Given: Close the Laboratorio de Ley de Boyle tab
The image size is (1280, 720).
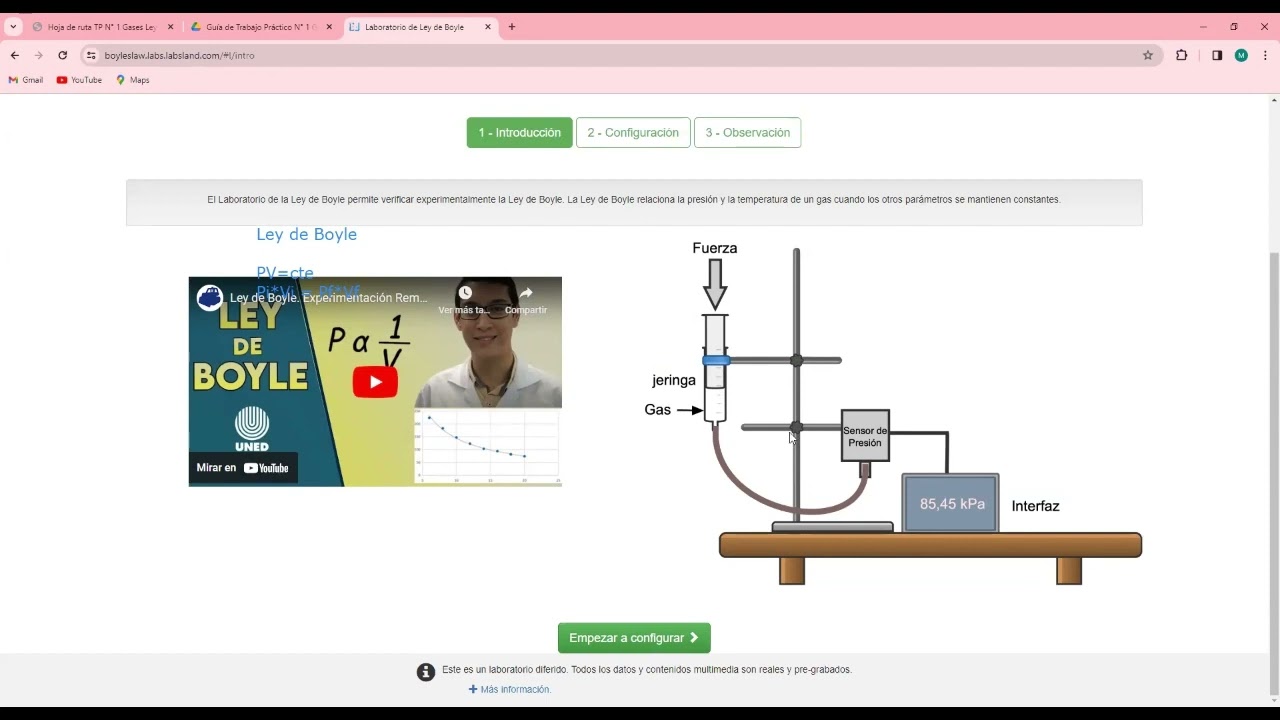Looking at the screenshot, I should pyautogui.click(x=488, y=27).
